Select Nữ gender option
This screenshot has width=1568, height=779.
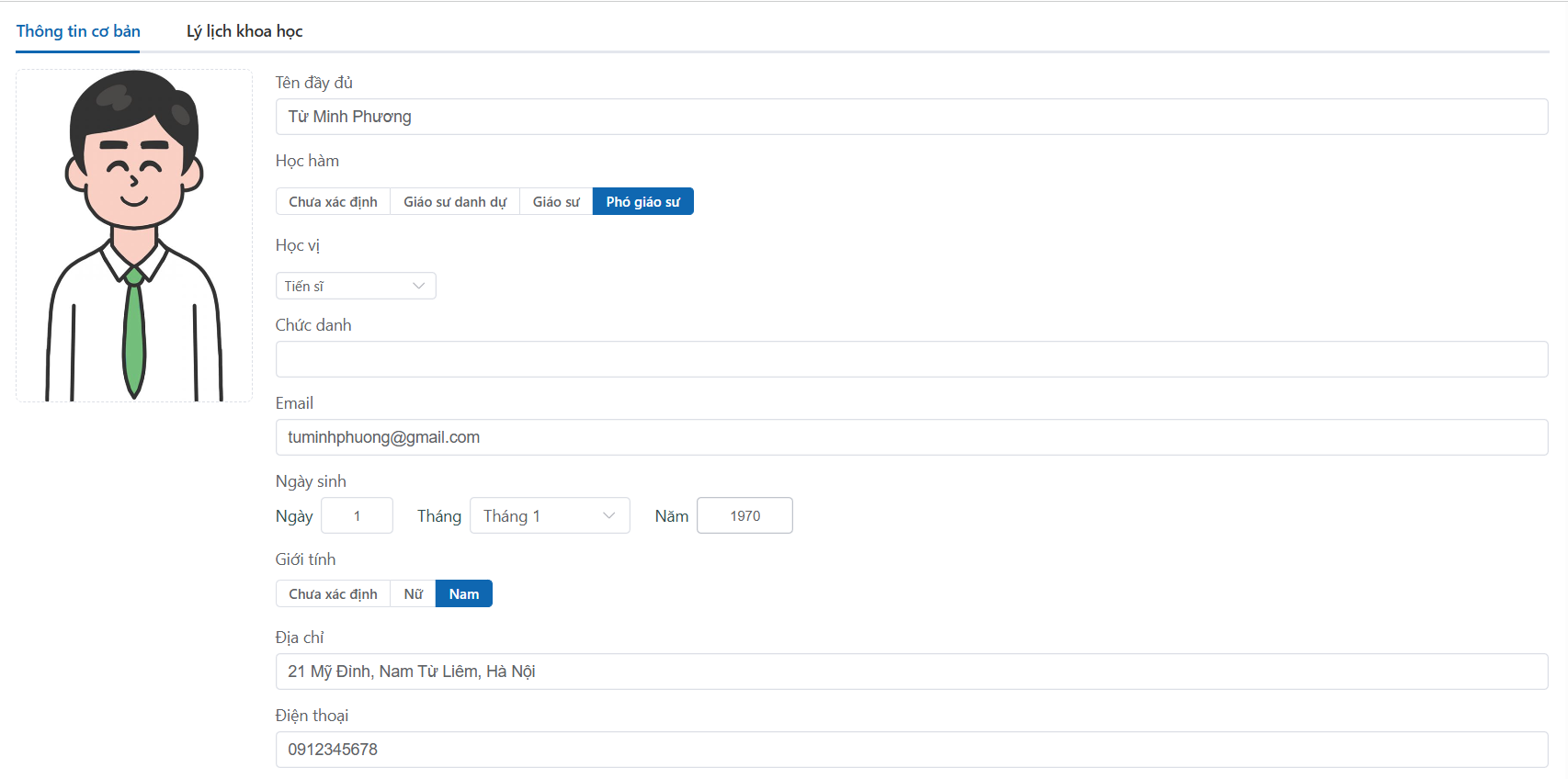click(x=413, y=594)
